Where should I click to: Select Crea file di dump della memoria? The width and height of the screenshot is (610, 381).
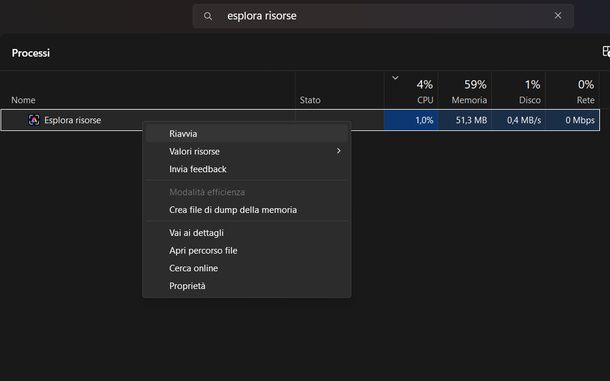[247, 210]
